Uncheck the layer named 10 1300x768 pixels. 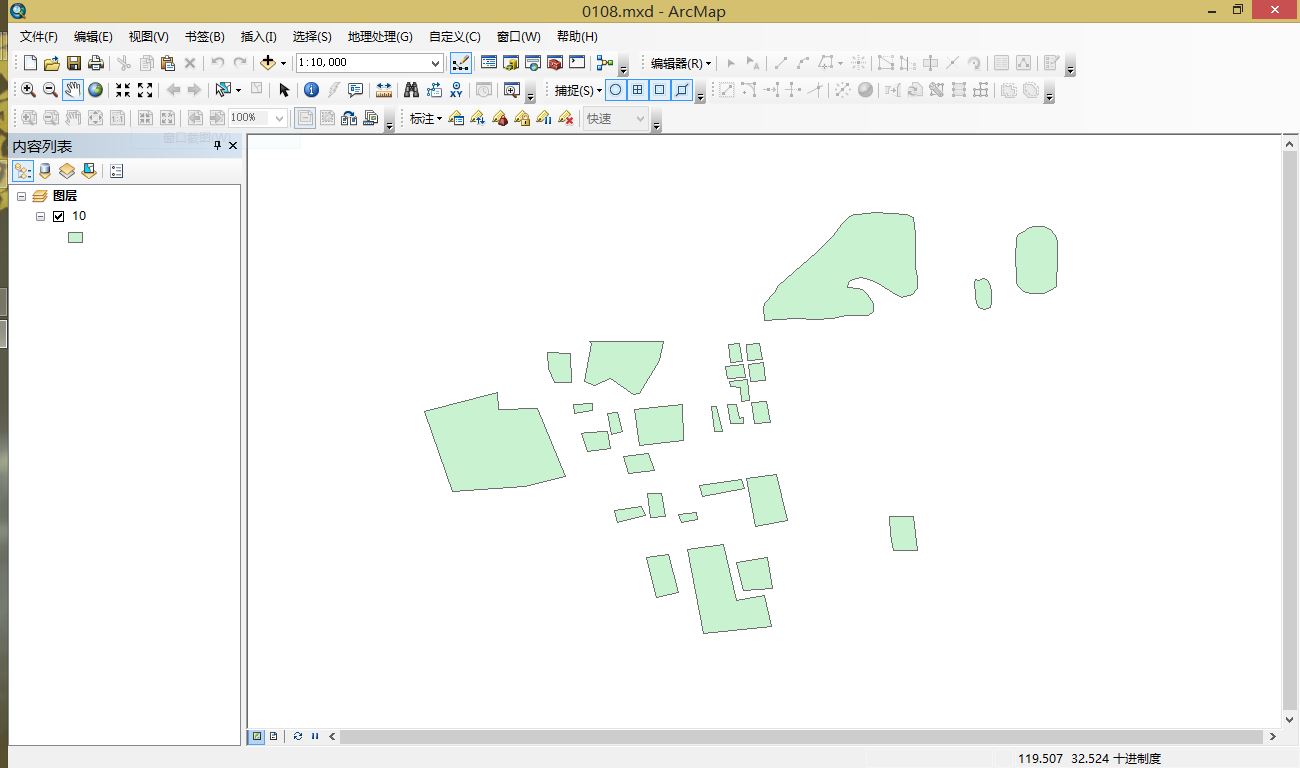coord(58,215)
